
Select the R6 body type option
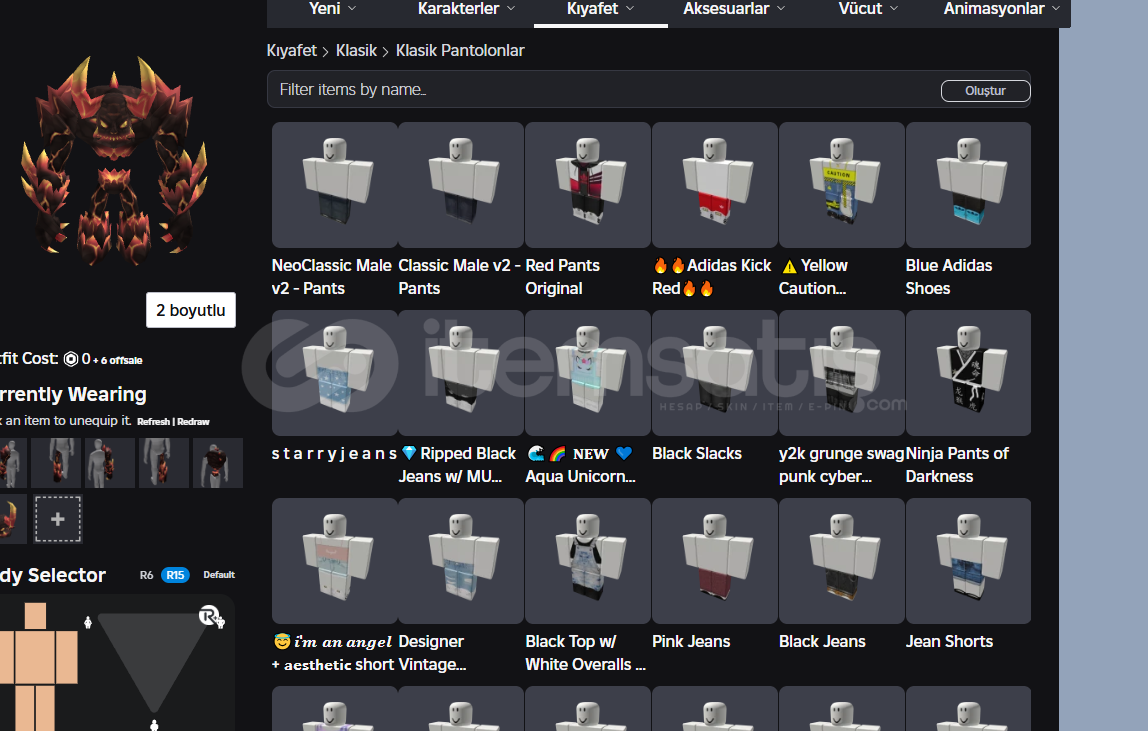click(x=146, y=575)
